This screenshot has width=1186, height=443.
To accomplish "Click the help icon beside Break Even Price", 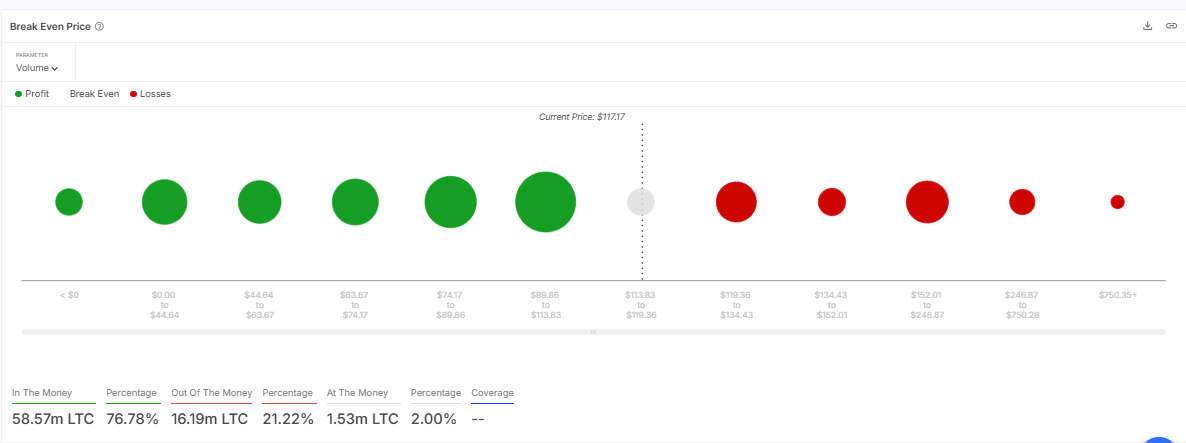I will tap(99, 26).
